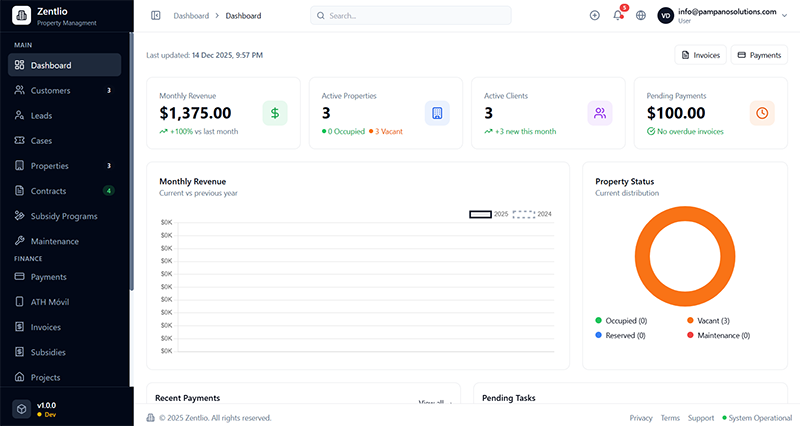800x426 pixels.
Task: Click the v1.0.0 version cube icon
Action: pyautogui.click(x=21, y=409)
